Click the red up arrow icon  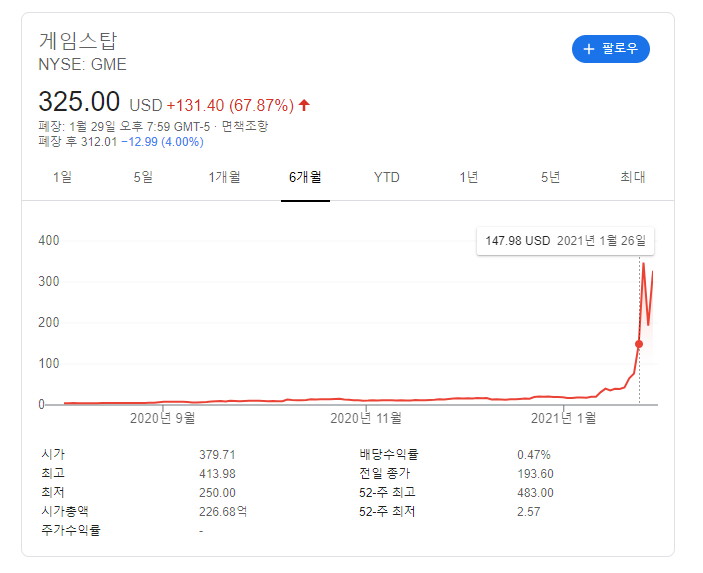click(304, 105)
